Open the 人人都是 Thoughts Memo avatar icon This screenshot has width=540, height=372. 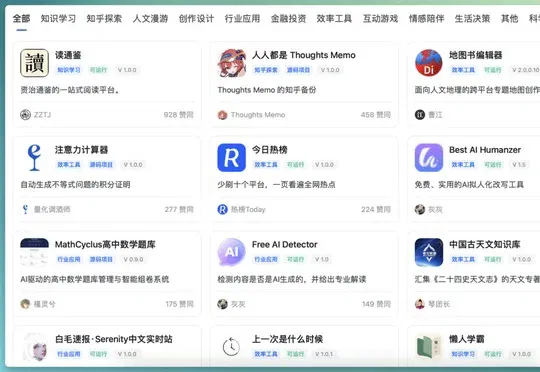(x=231, y=63)
